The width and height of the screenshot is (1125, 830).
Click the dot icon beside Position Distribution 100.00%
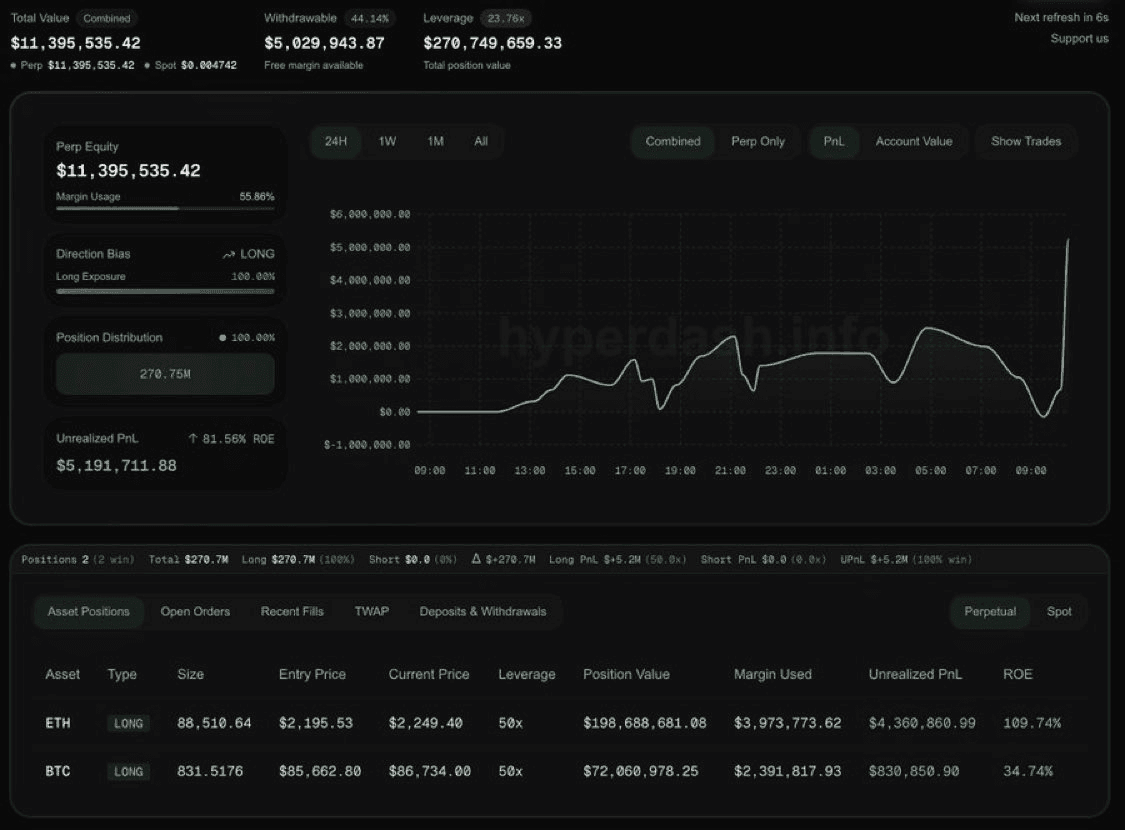coord(222,338)
